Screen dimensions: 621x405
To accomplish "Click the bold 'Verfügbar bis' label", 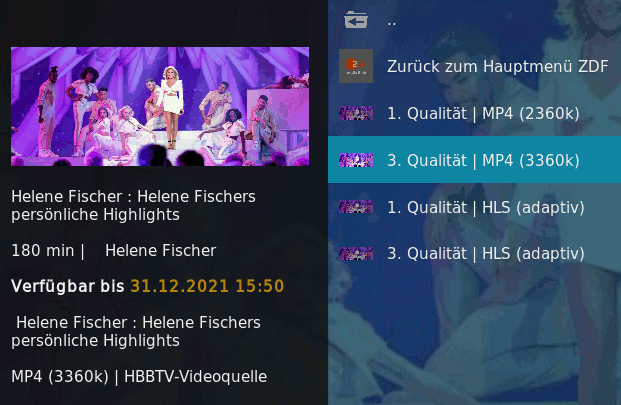I will pyautogui.click(x=68, y=286).
